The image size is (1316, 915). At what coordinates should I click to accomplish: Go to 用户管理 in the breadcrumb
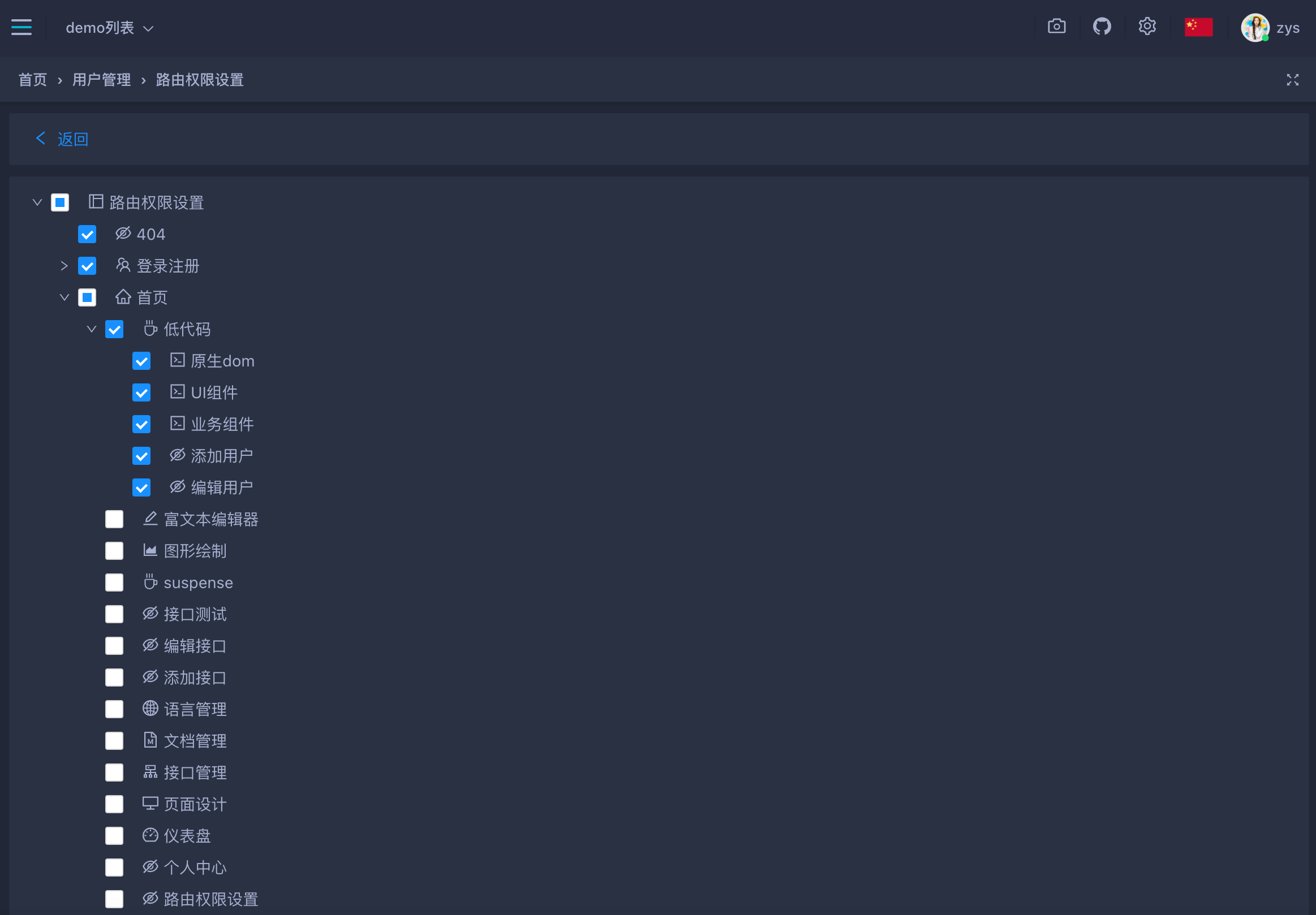coord(101,80)
